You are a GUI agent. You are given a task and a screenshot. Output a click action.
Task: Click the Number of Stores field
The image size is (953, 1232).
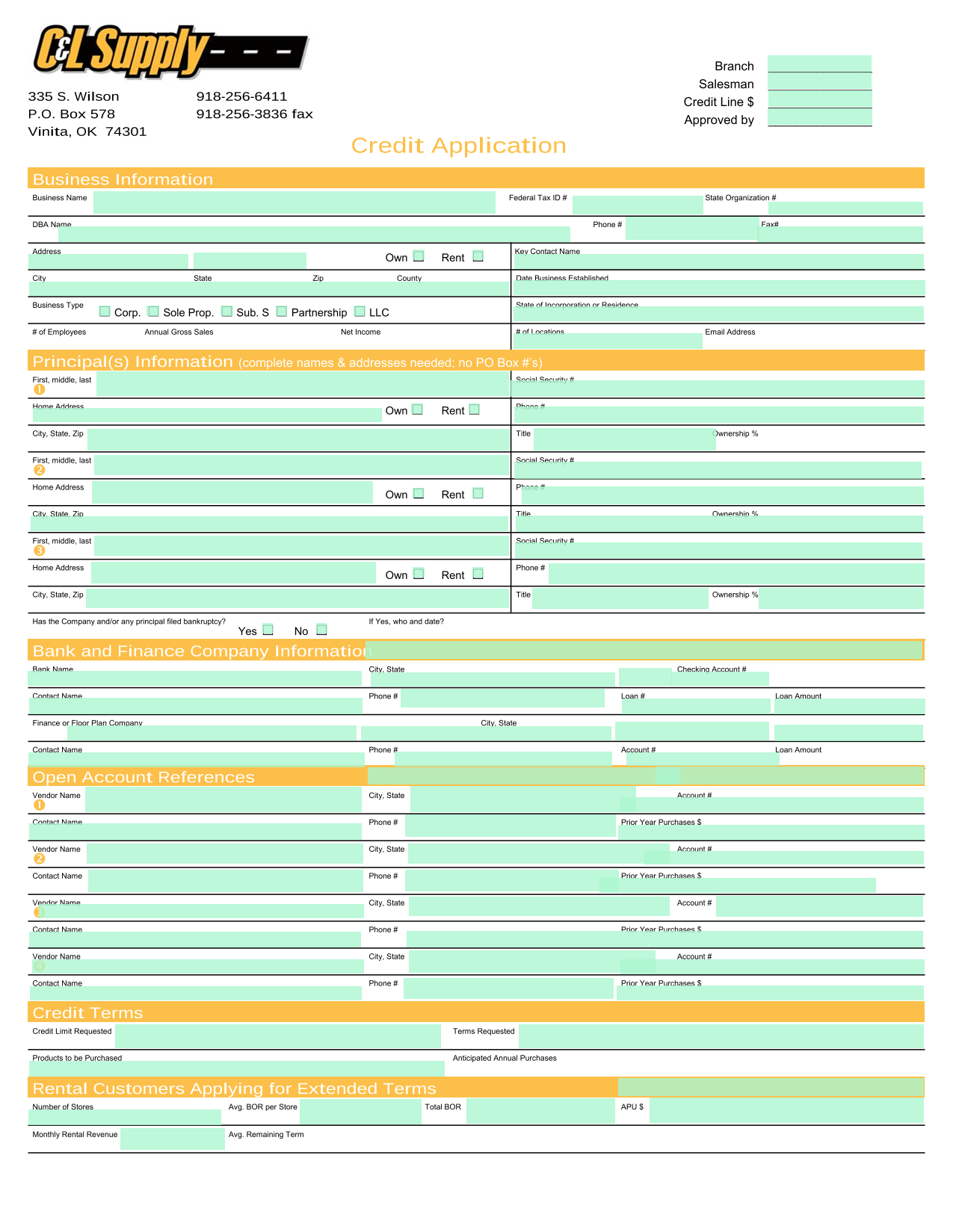coord(125,1117)
